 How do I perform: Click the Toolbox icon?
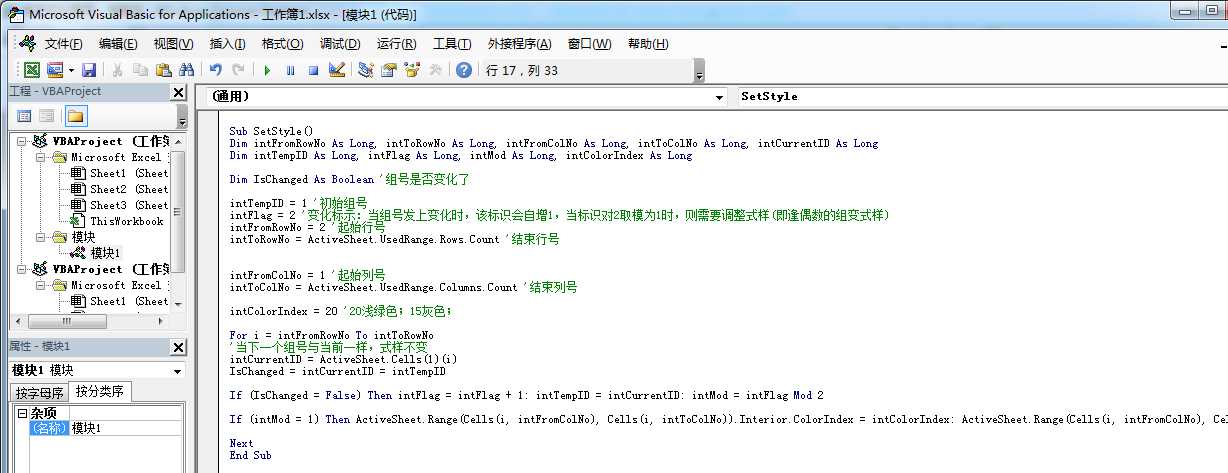click(x=435, y=70)
